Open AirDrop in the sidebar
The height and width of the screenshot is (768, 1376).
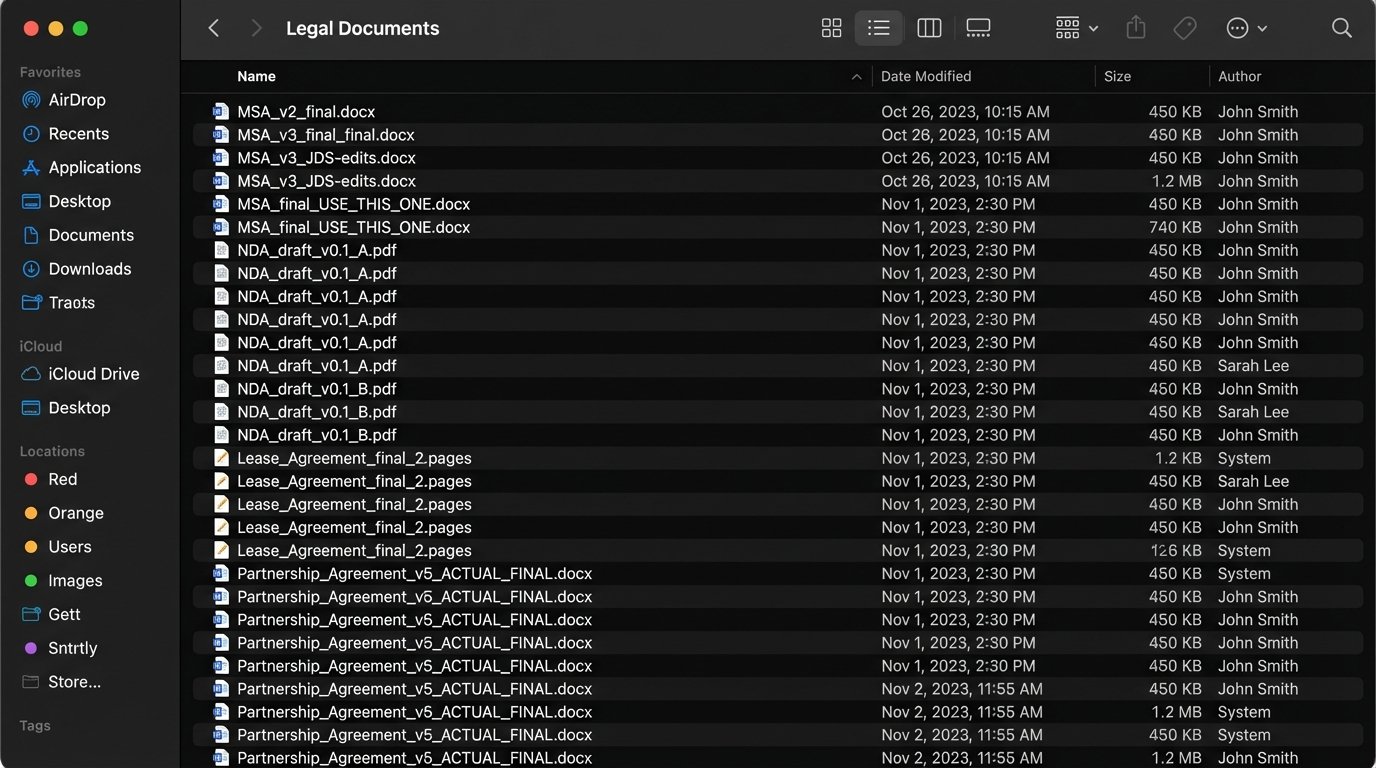pyautogui.click(x=76, y=100)
